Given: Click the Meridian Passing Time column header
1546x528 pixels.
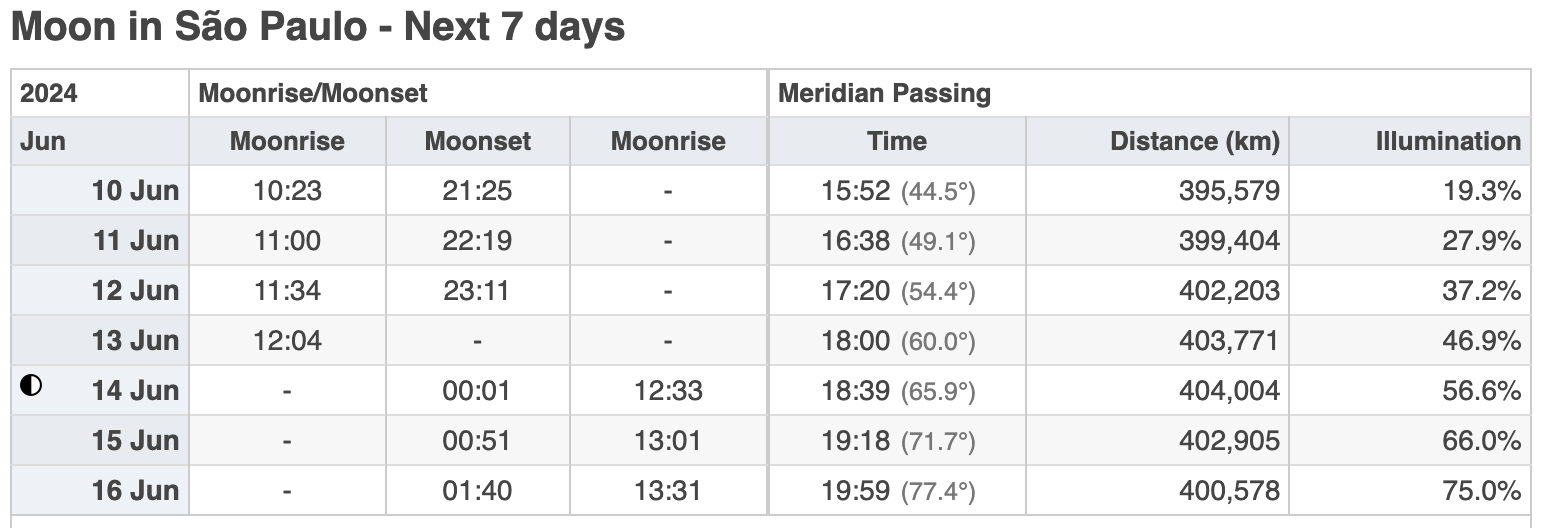Looking at the screenshot, I should pyautogui.click(x=897, y=141).
